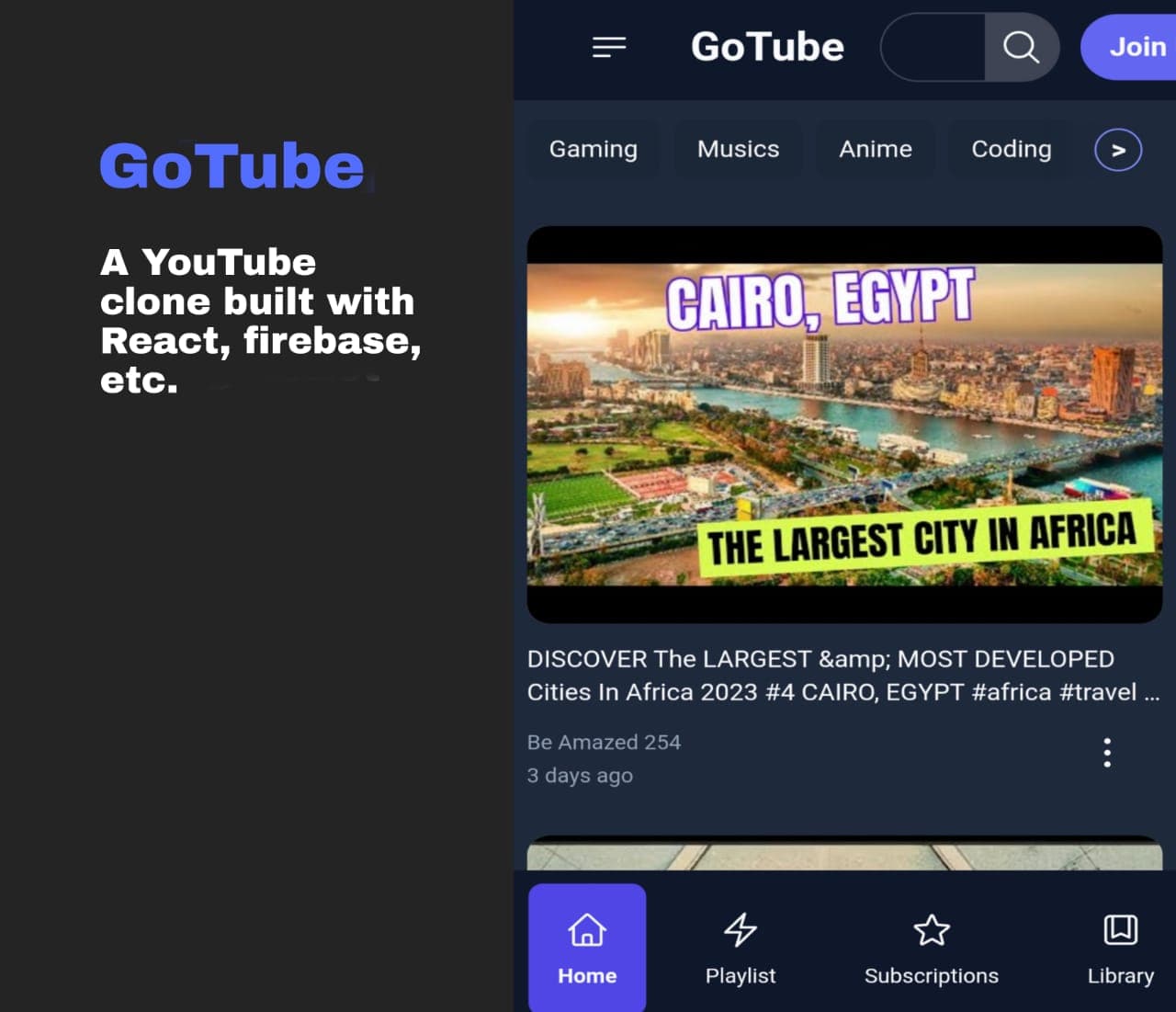The height and width of the screenshot is (1012, 1176).
Task: Click the magnifier search icon
Action: [x=1021, y=47]
